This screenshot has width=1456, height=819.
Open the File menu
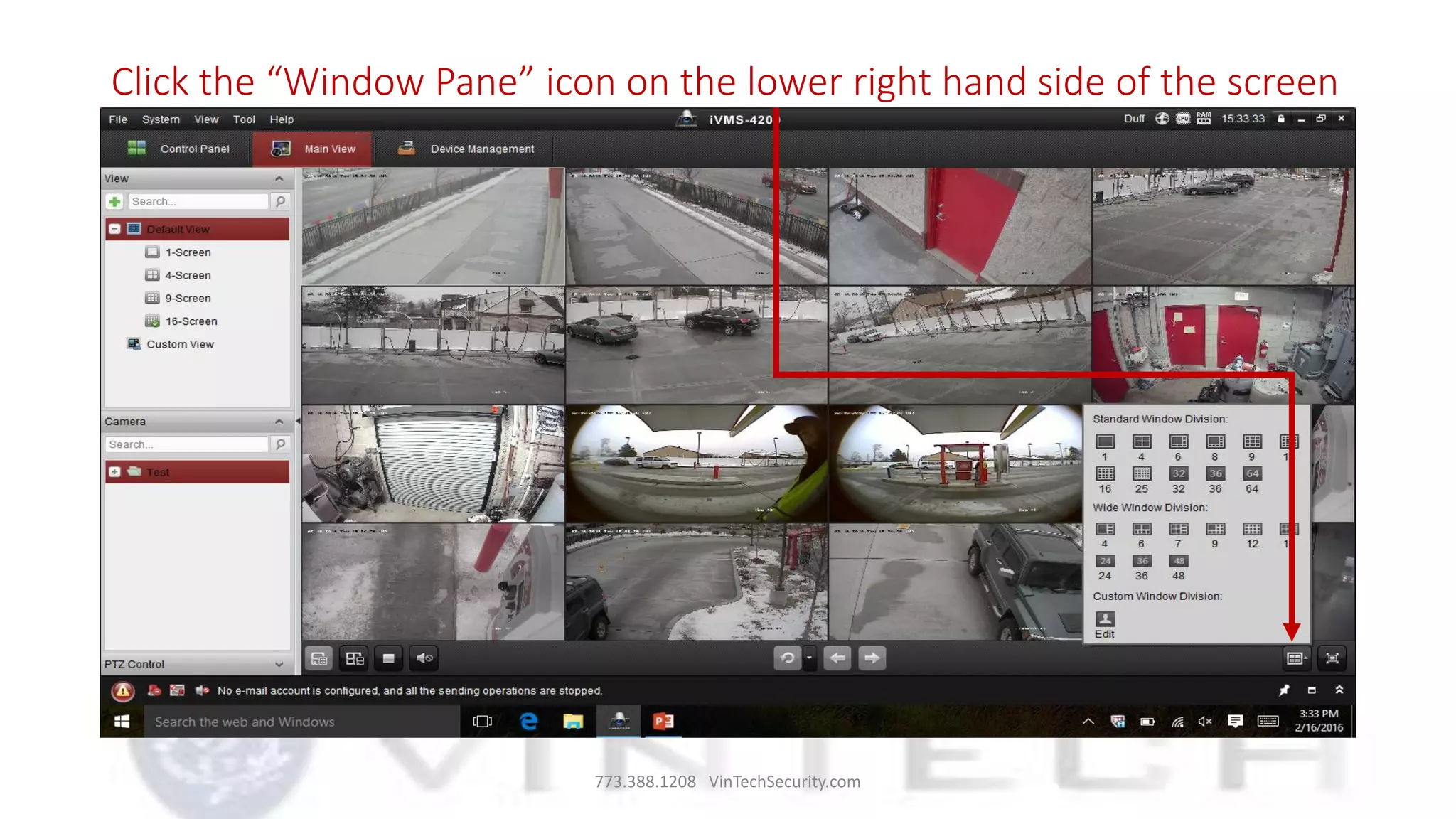[118, 119]
